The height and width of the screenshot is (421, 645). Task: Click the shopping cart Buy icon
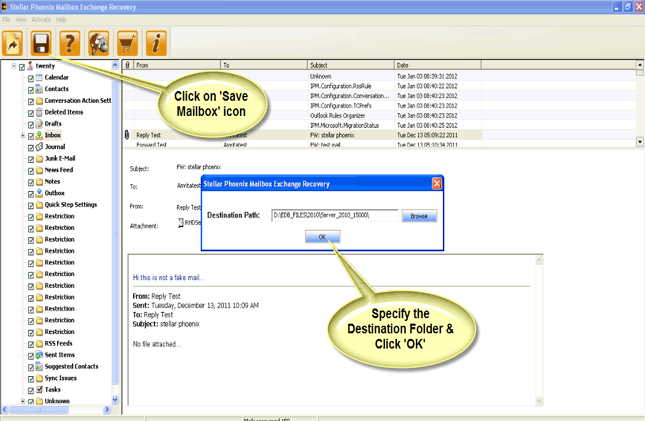pyautogui.click(x=128, y=43)
